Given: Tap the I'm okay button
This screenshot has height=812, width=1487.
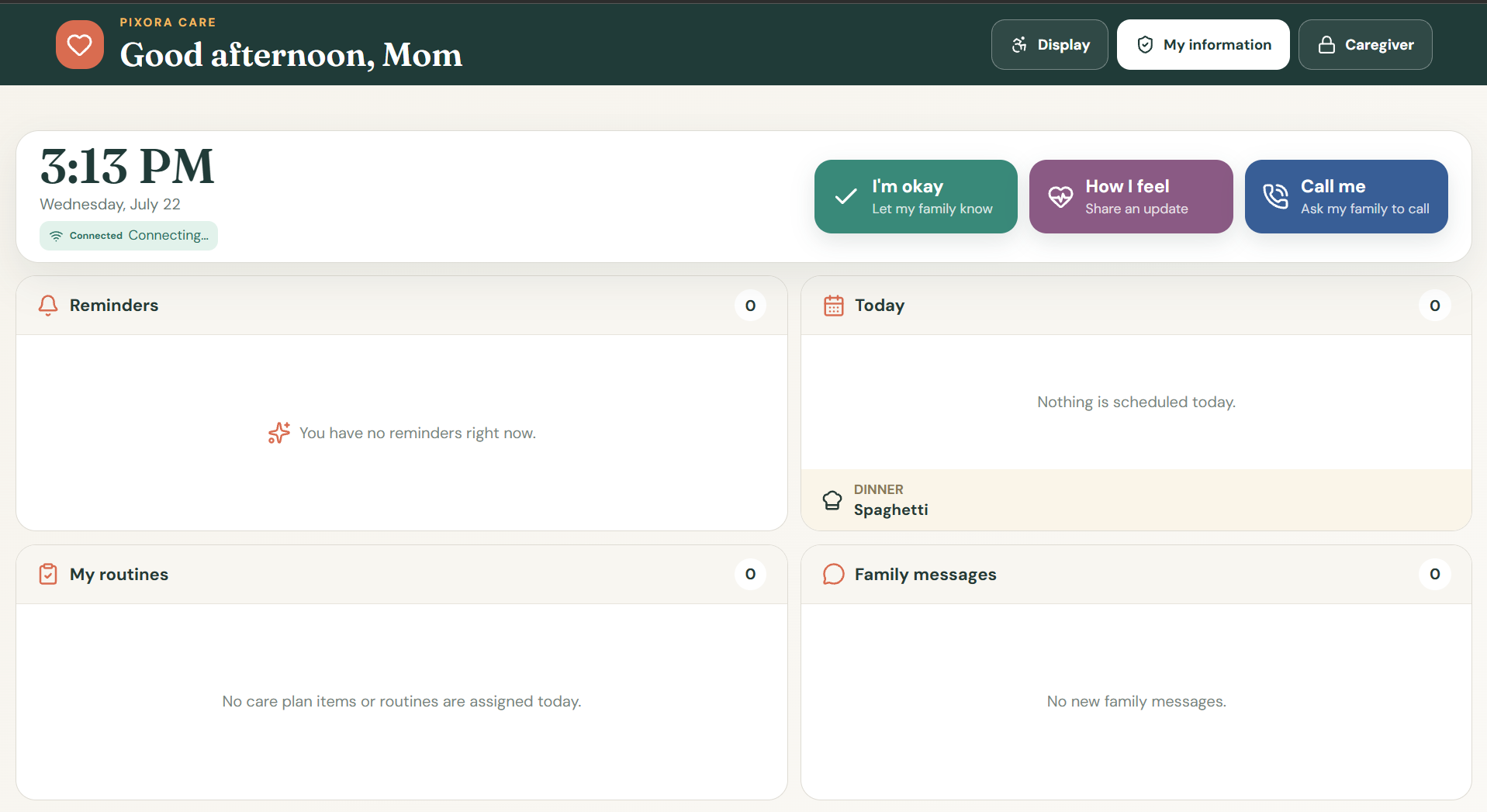Looking at the screenshot, I should [x=916, y=197].
